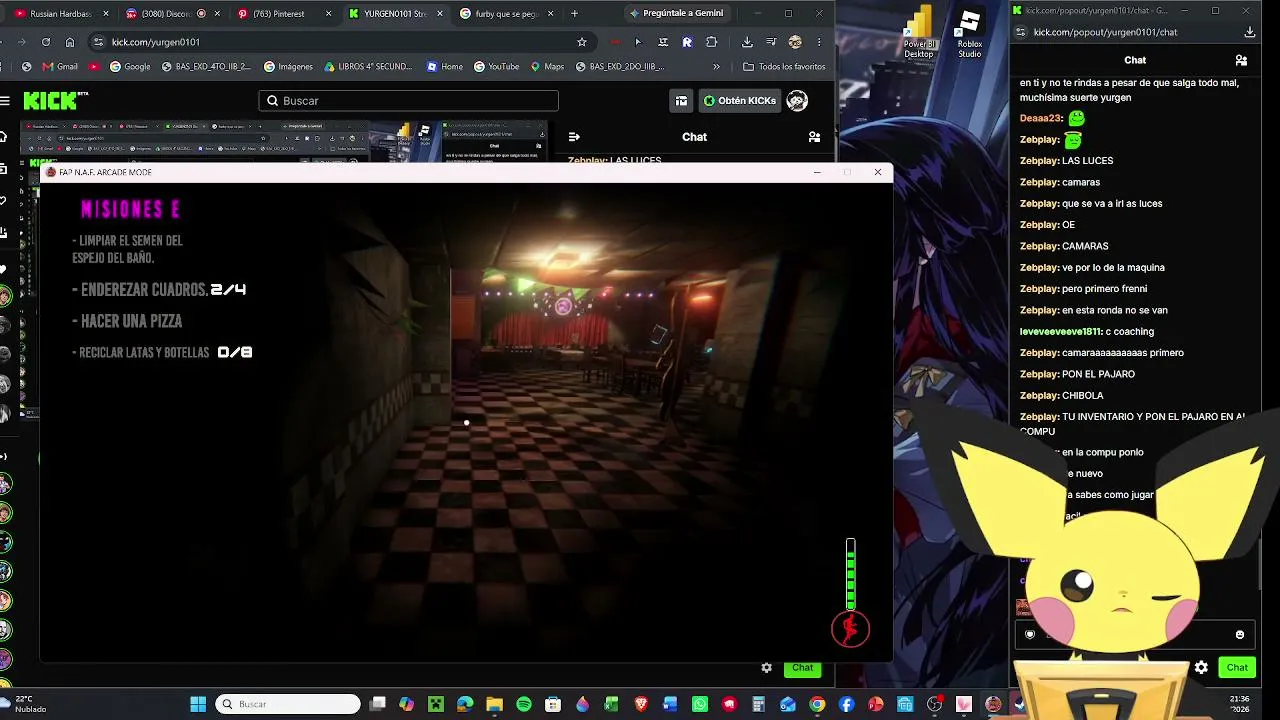Launch Spotify from the taskbar

(524, 704)
